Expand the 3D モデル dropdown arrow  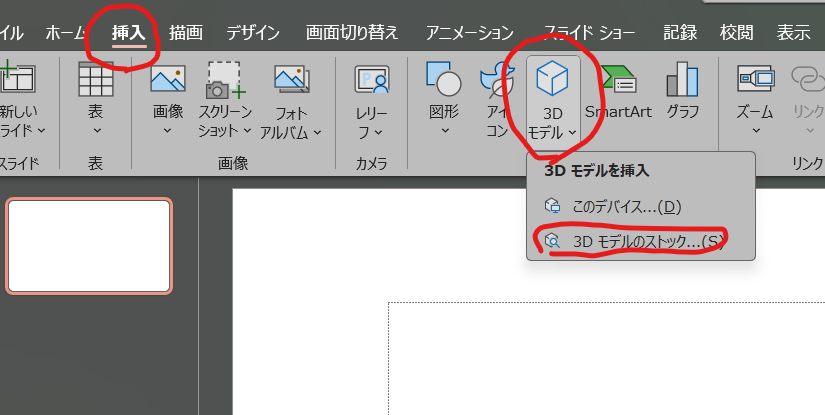point(572,133)
